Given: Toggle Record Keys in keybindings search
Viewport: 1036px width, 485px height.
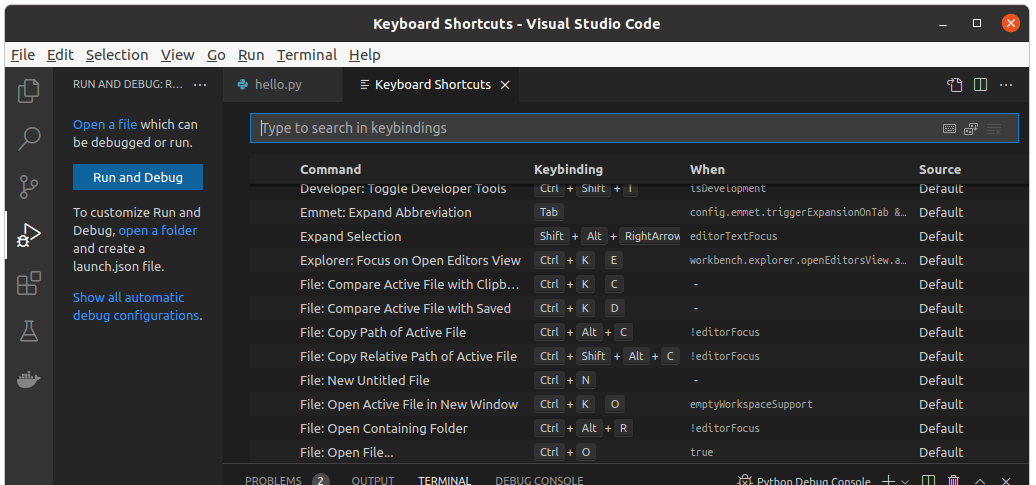Looking at the screenshot, I should (949, 128).
